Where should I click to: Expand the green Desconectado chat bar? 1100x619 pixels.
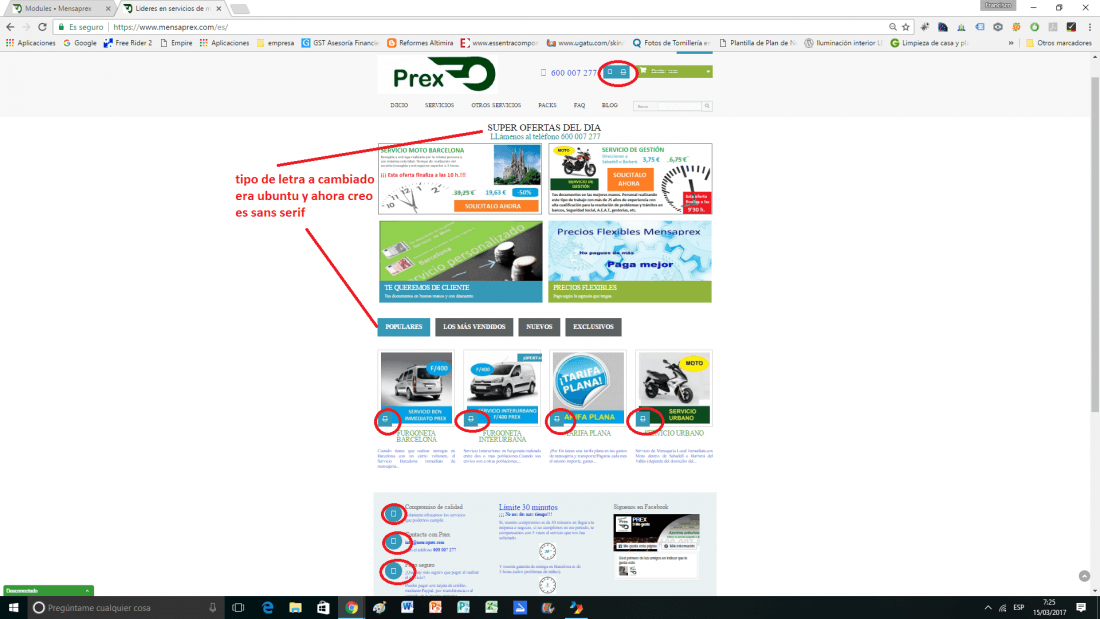coord(48,590)
